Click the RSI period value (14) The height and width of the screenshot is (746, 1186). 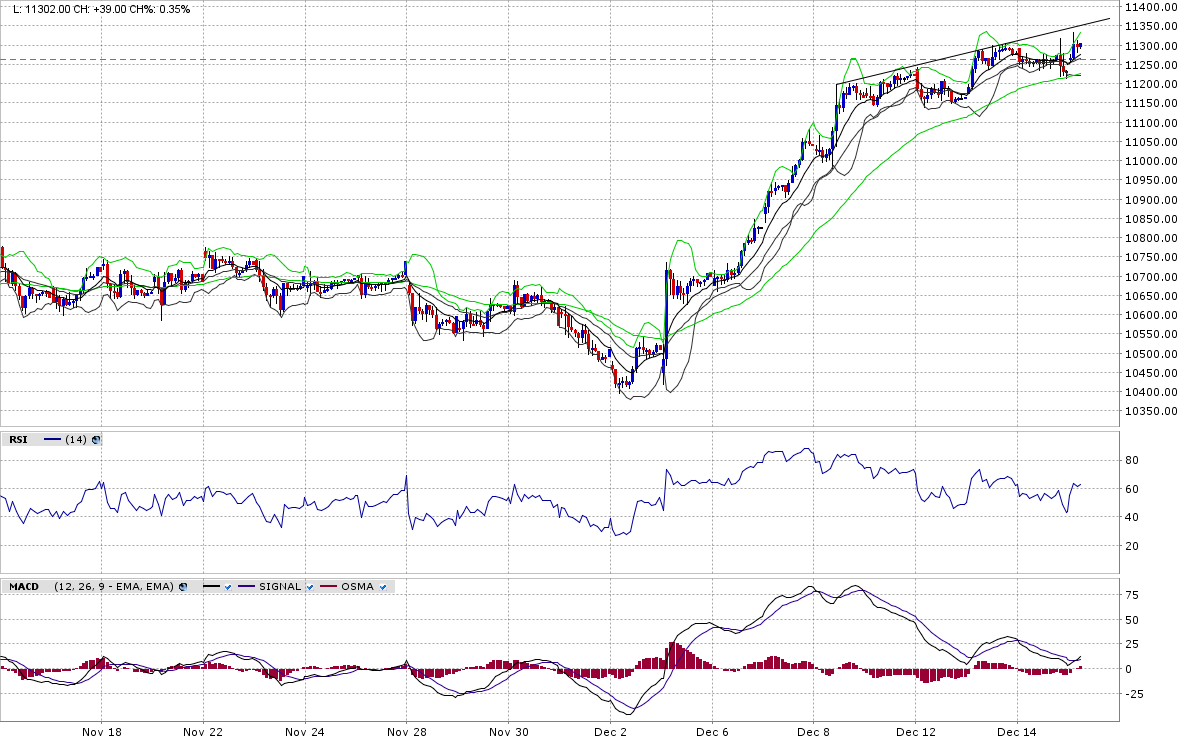click(76, 439)
